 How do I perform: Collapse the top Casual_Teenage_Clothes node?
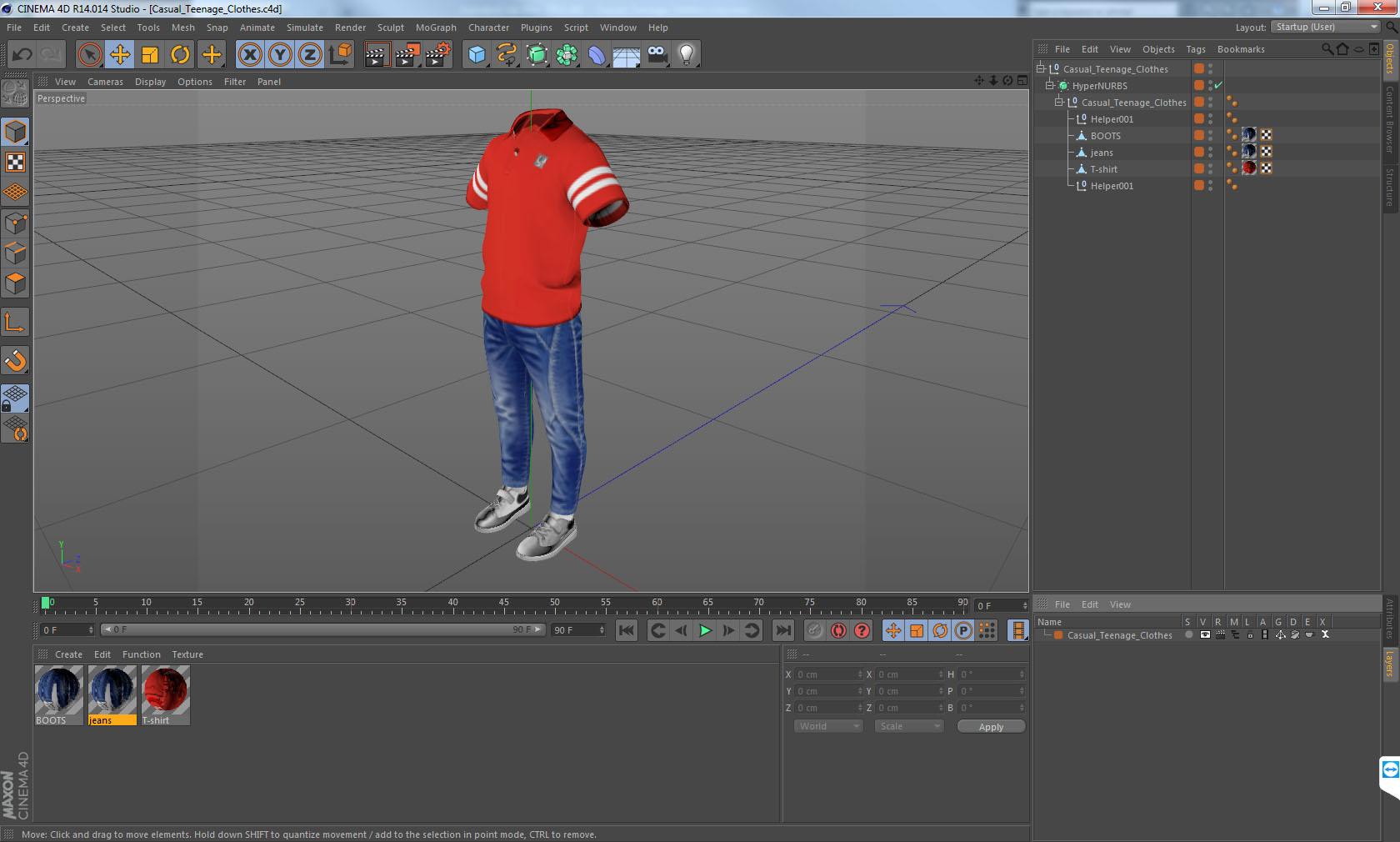pyautogui.click(x=1041, y=68)
